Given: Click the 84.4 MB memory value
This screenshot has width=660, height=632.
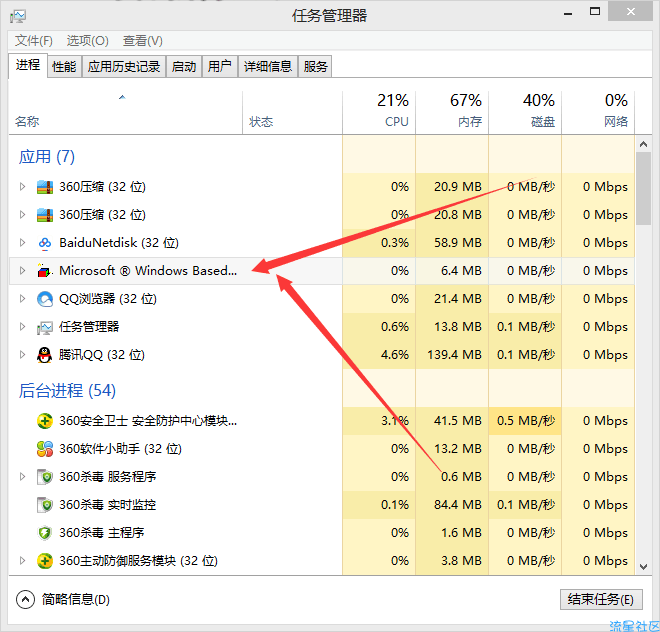Looking at the screenshot, I should pos(458,505).
